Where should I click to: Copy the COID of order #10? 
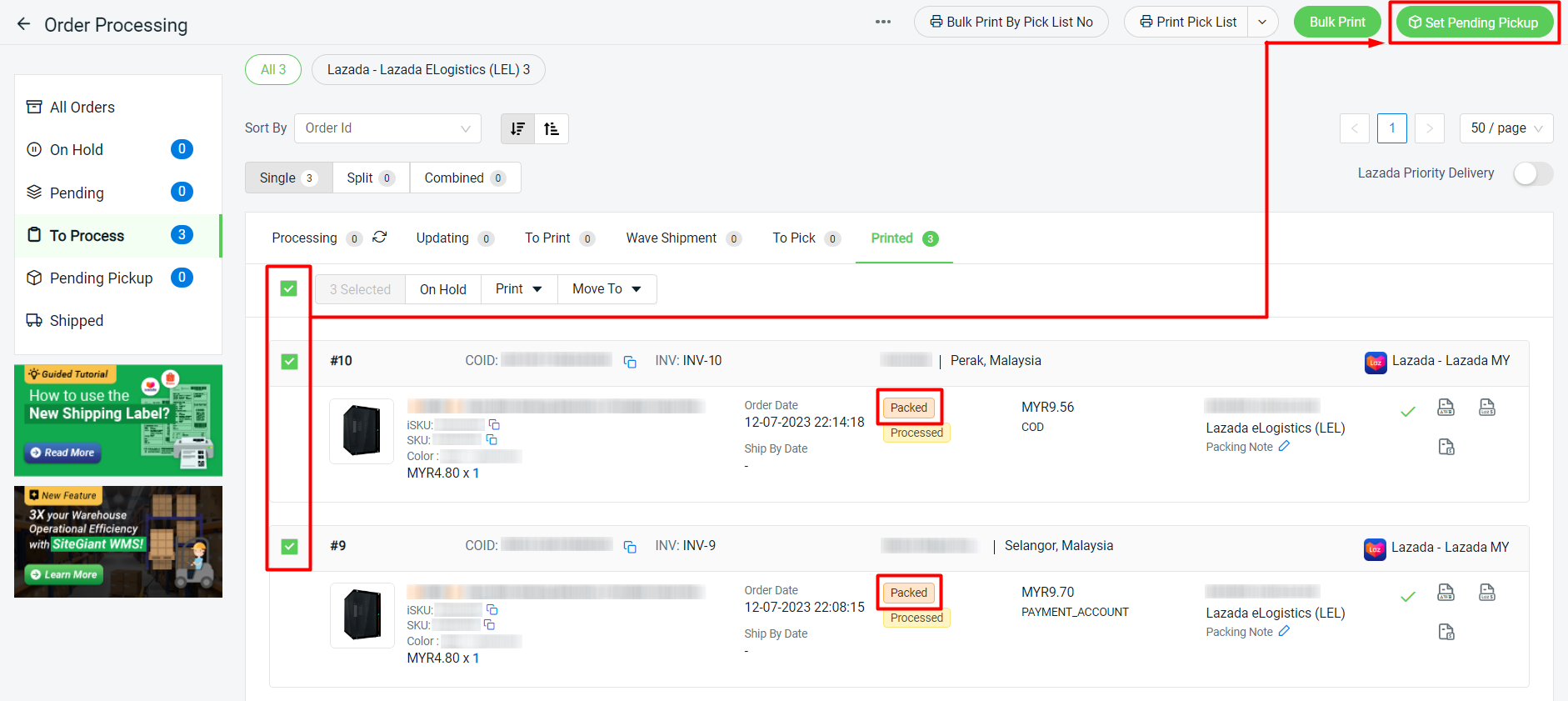coord(630,362)
